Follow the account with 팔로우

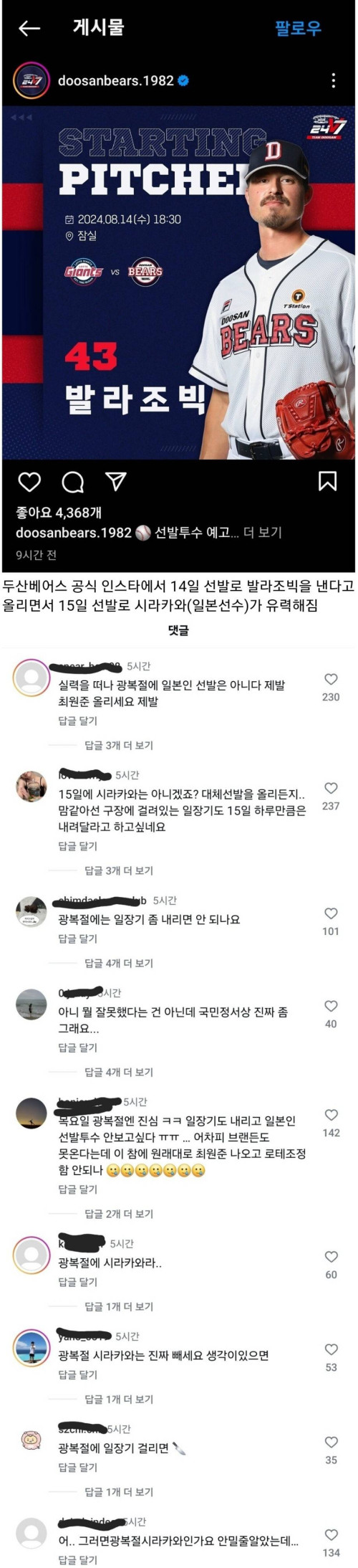tap(299, 28)
